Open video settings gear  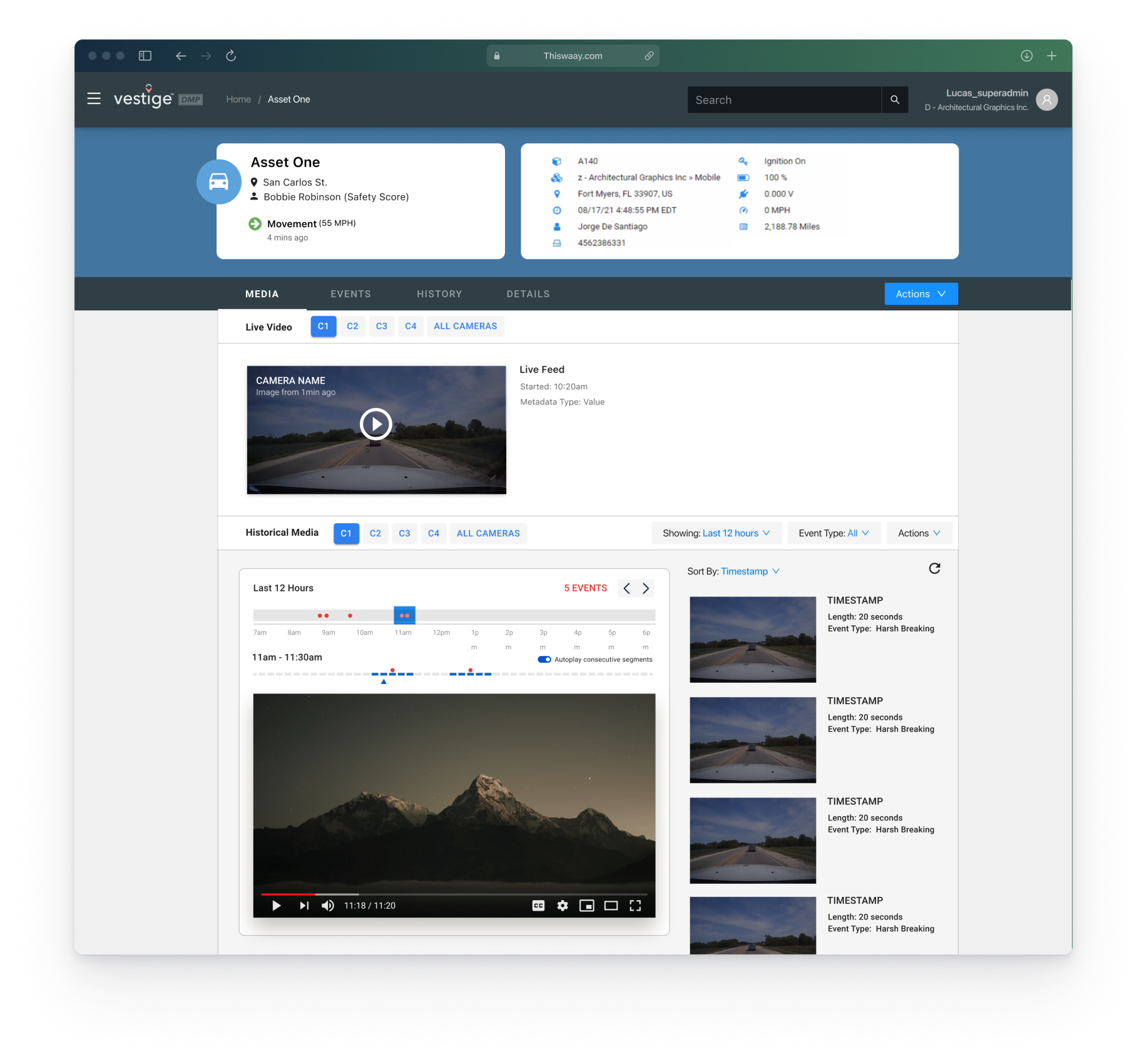[563, 906]
